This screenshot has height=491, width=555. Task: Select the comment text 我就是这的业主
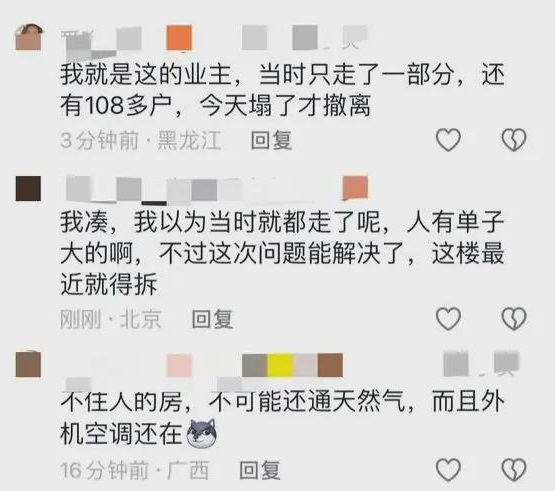[146, 74]
